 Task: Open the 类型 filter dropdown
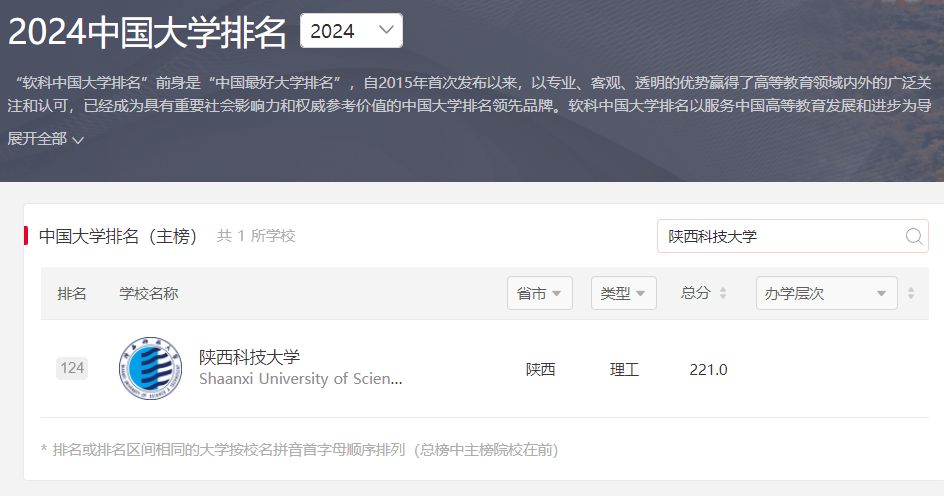(x=623, y=293)
